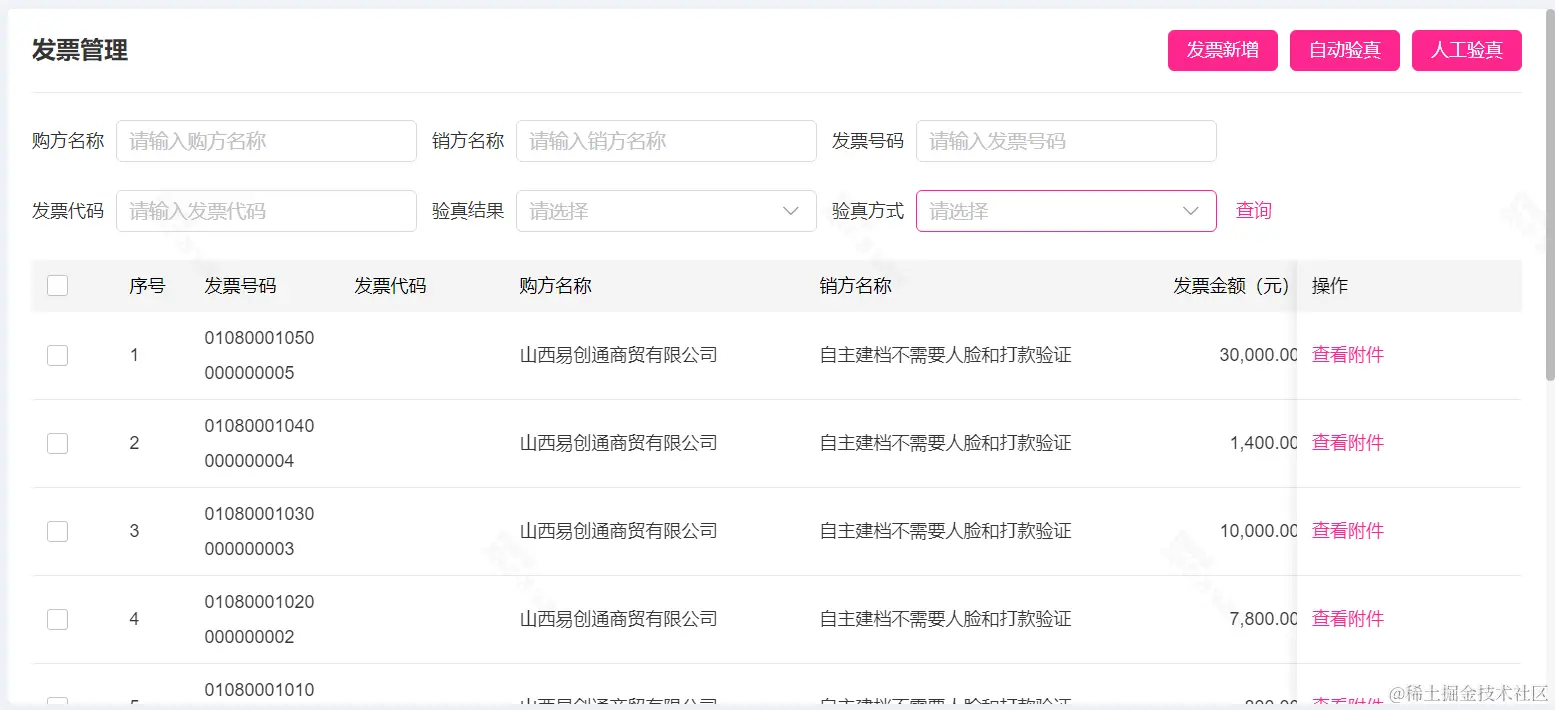Click 自主建档不需要人脸和打款验证 in row 2

tap(946, 443)
